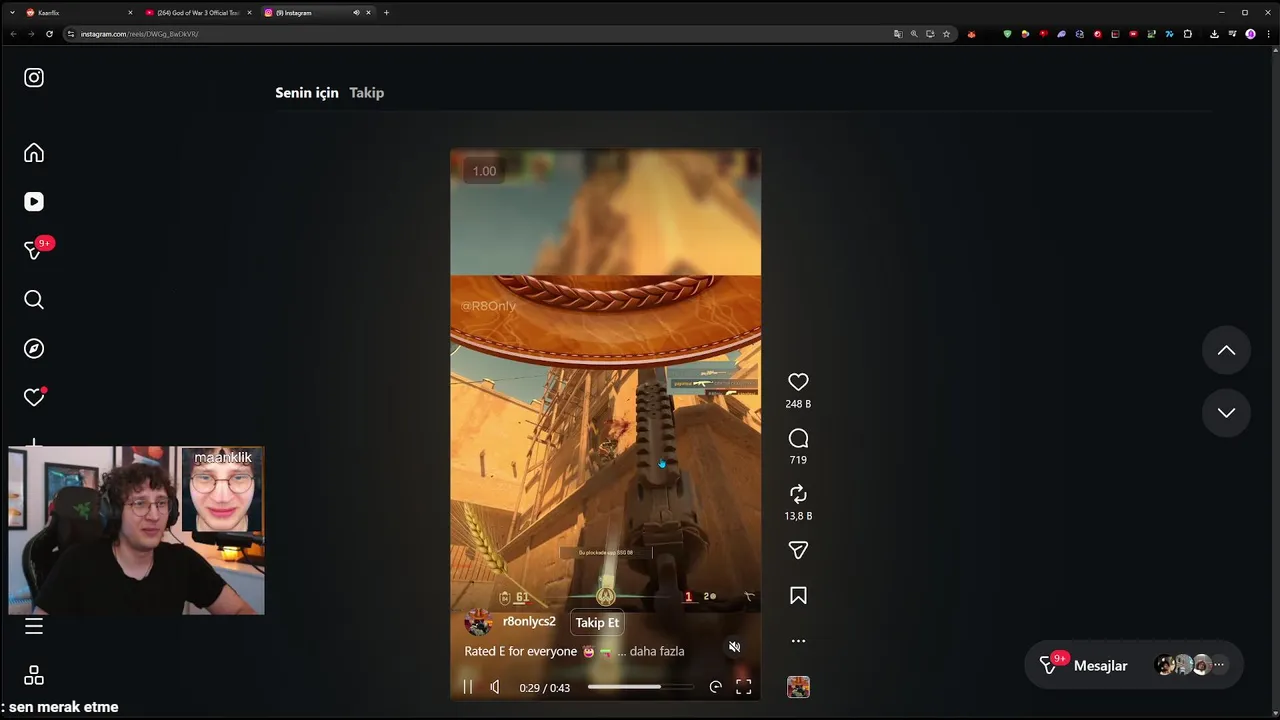Screen dimensions: 1280x720
Task: Open the translate page icon
Action: click(x=898, y=34)
